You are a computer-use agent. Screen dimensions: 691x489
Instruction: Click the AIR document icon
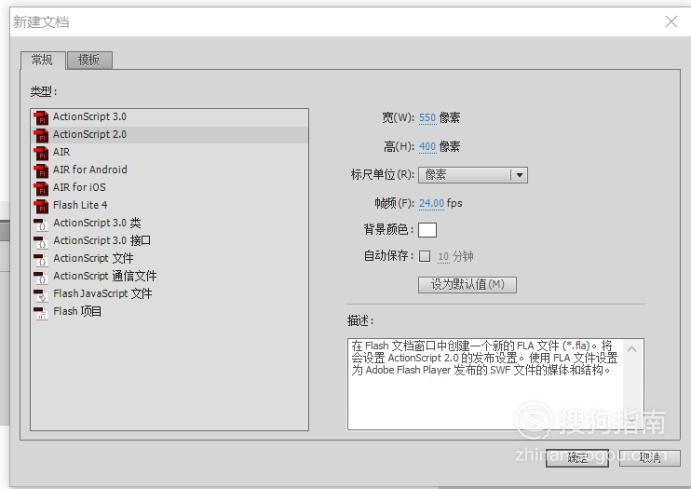pyautogui.click(x=41, y=152)
